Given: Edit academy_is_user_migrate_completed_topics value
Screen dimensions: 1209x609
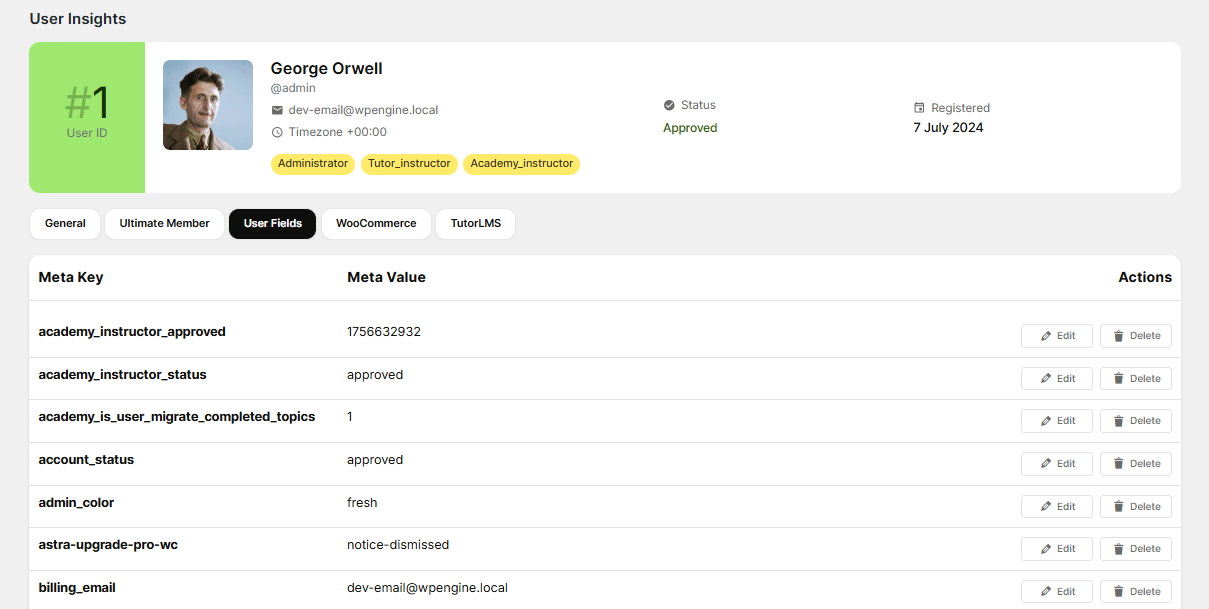Looking at the screenshot, I should [1057, 421].
